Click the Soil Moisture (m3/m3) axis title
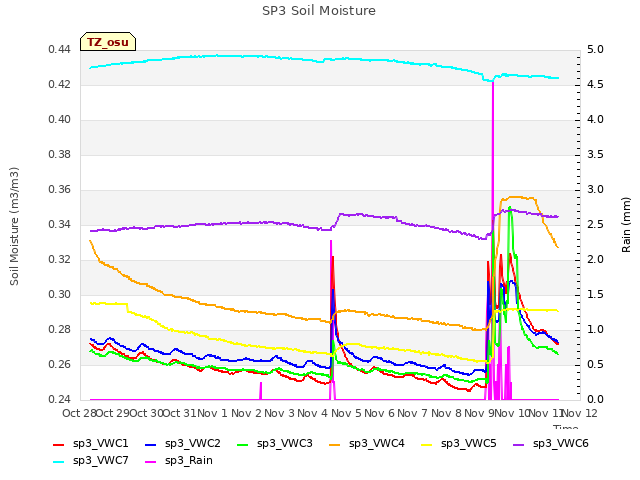The image size is (640, 480). click(14, 226)
